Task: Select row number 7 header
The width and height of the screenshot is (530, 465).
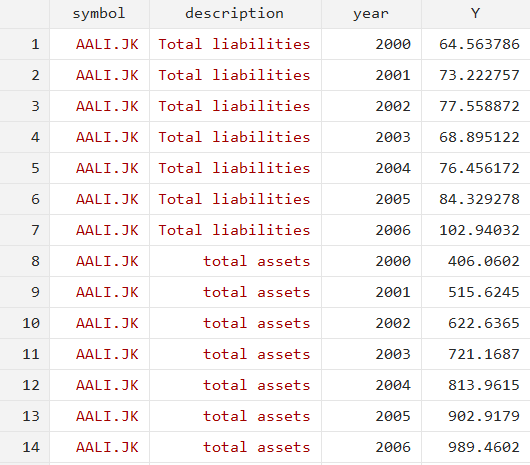Action: [25, 230]
